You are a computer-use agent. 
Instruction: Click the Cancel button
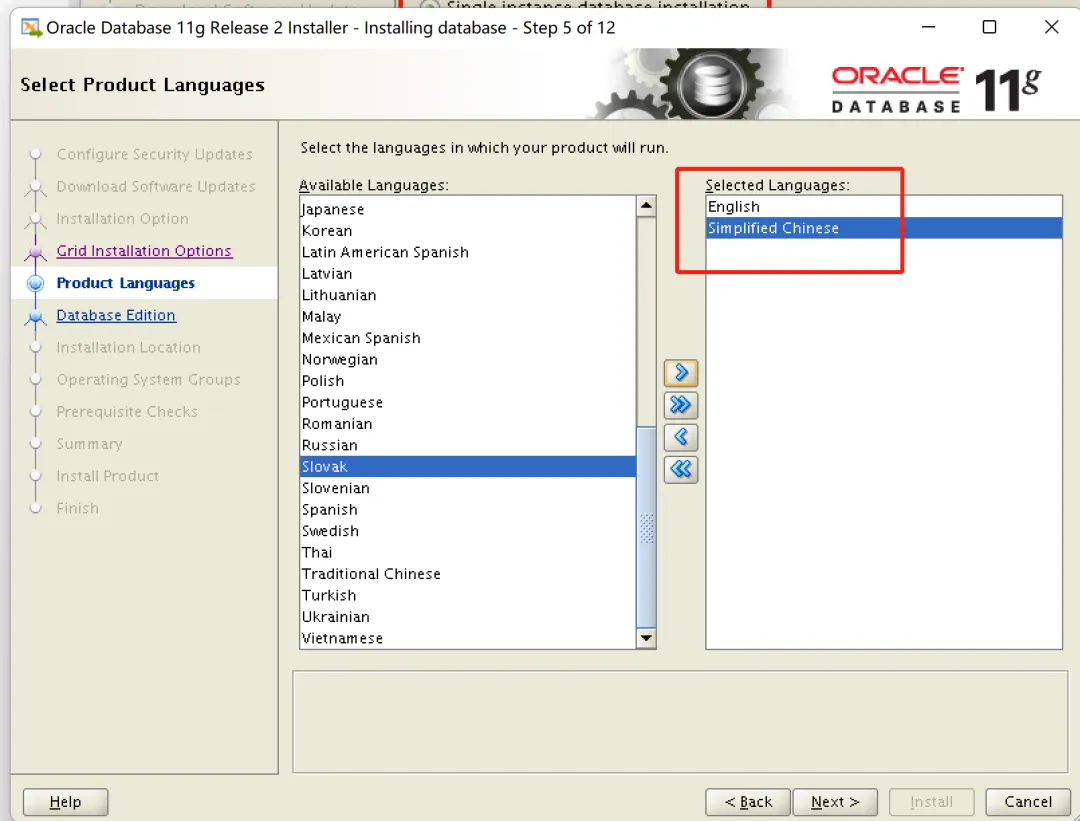(x=1028, y=802)
